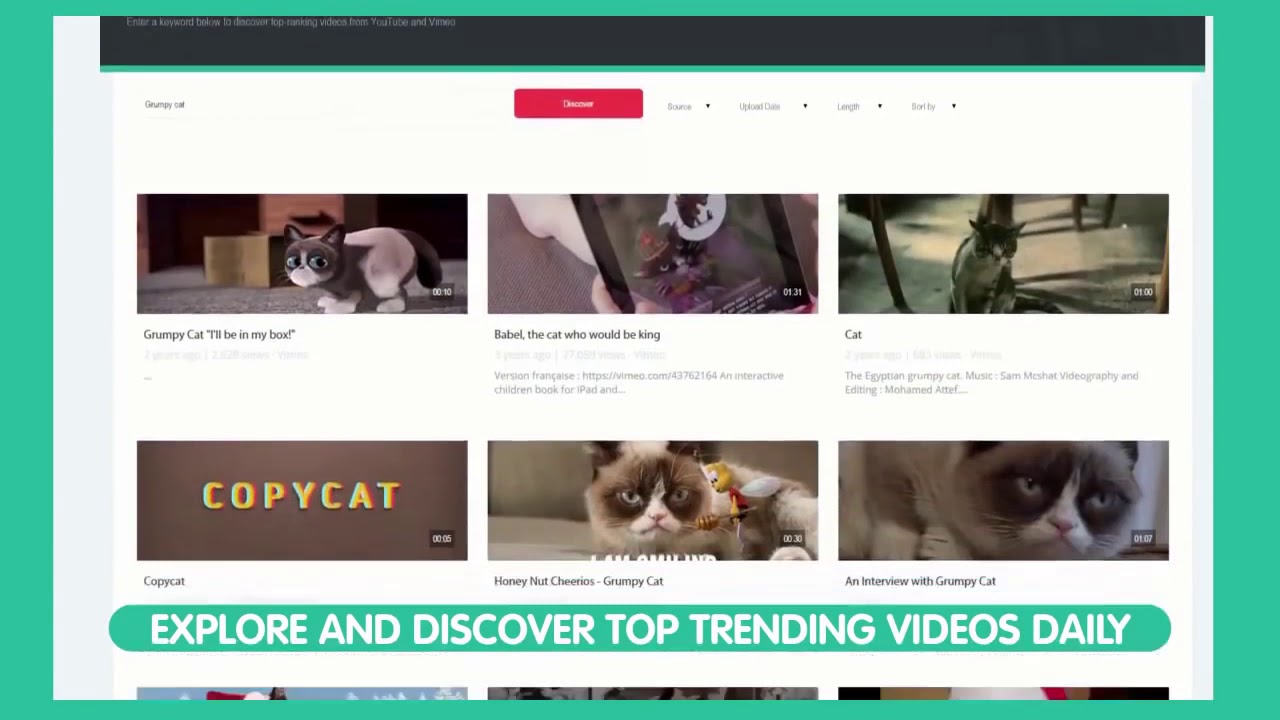The width and height of the screenshot is (1280, 720).
Task: Click title "An Interview with Grumpy Cat"
Action: 920,581
